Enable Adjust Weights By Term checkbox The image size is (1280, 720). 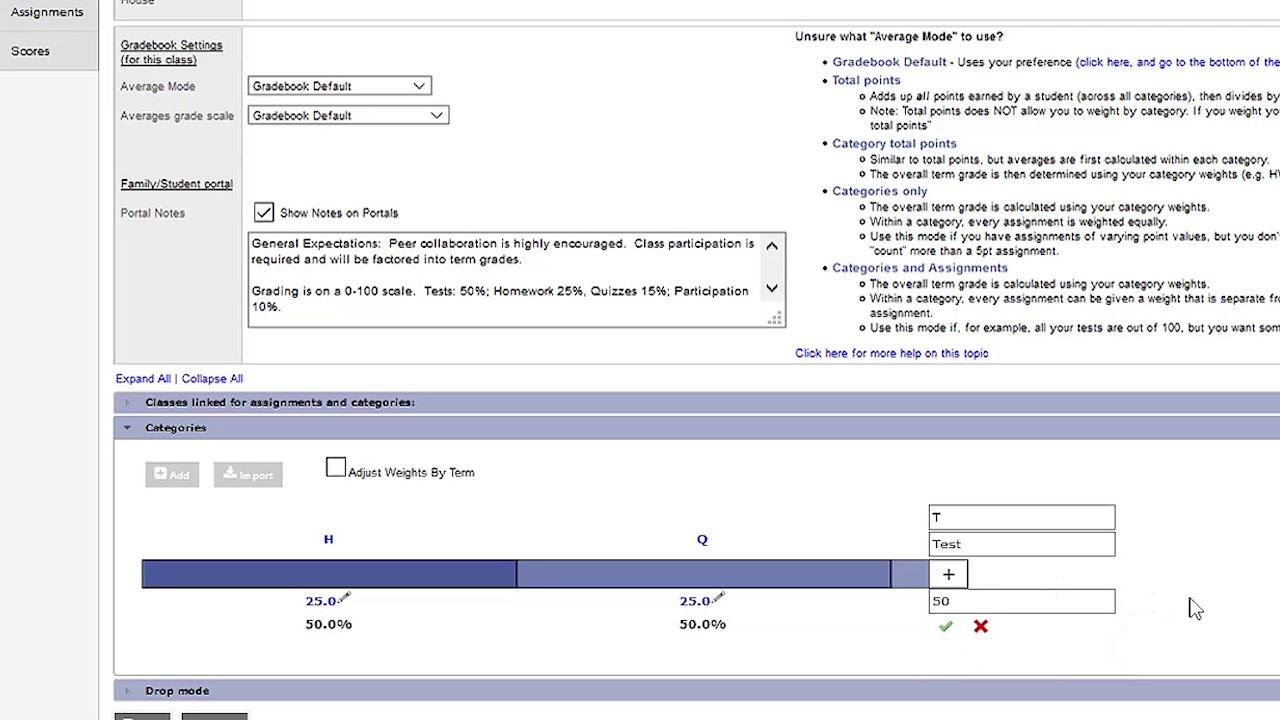336,468
